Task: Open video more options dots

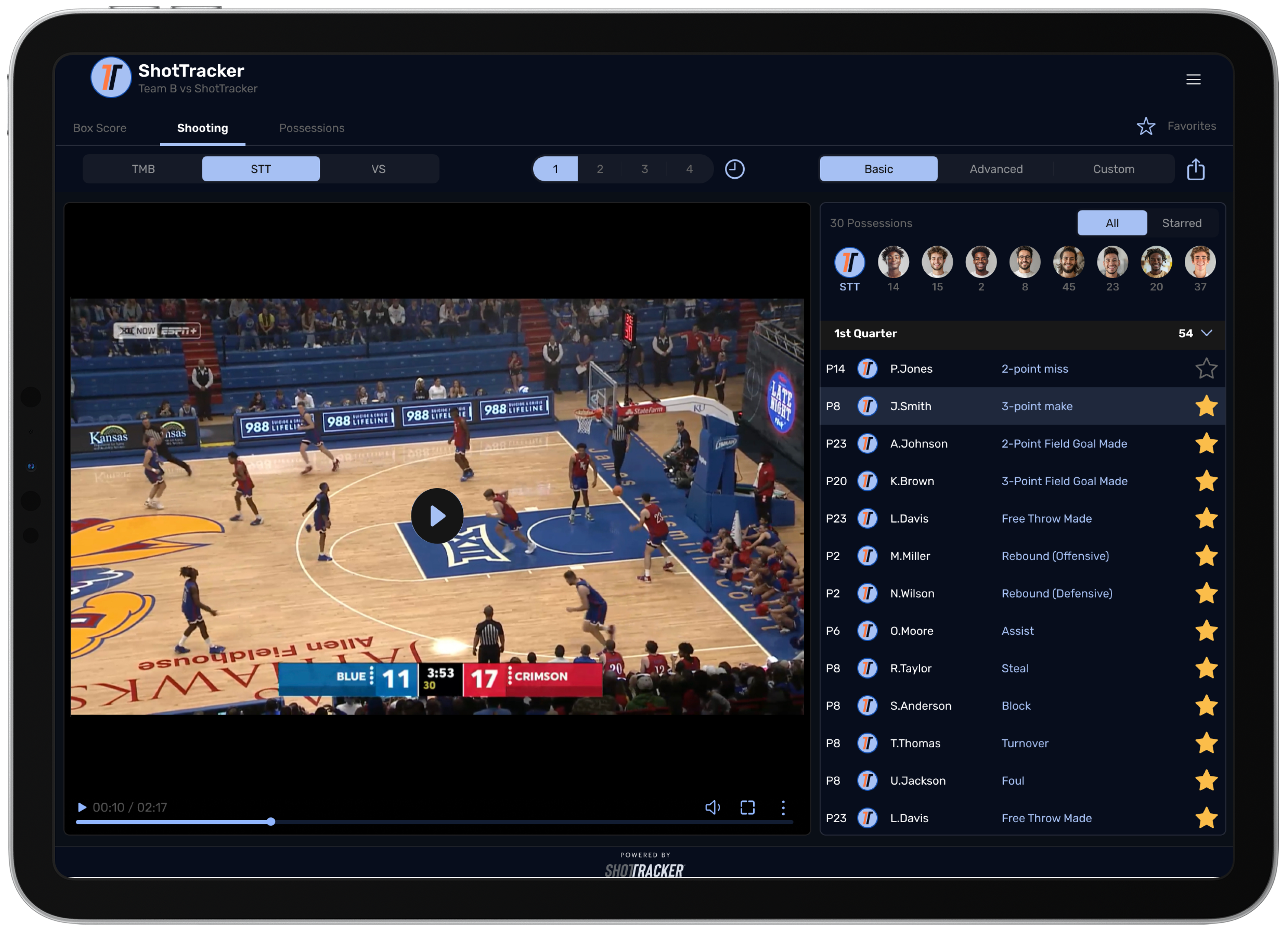Action: pos(783,807)
